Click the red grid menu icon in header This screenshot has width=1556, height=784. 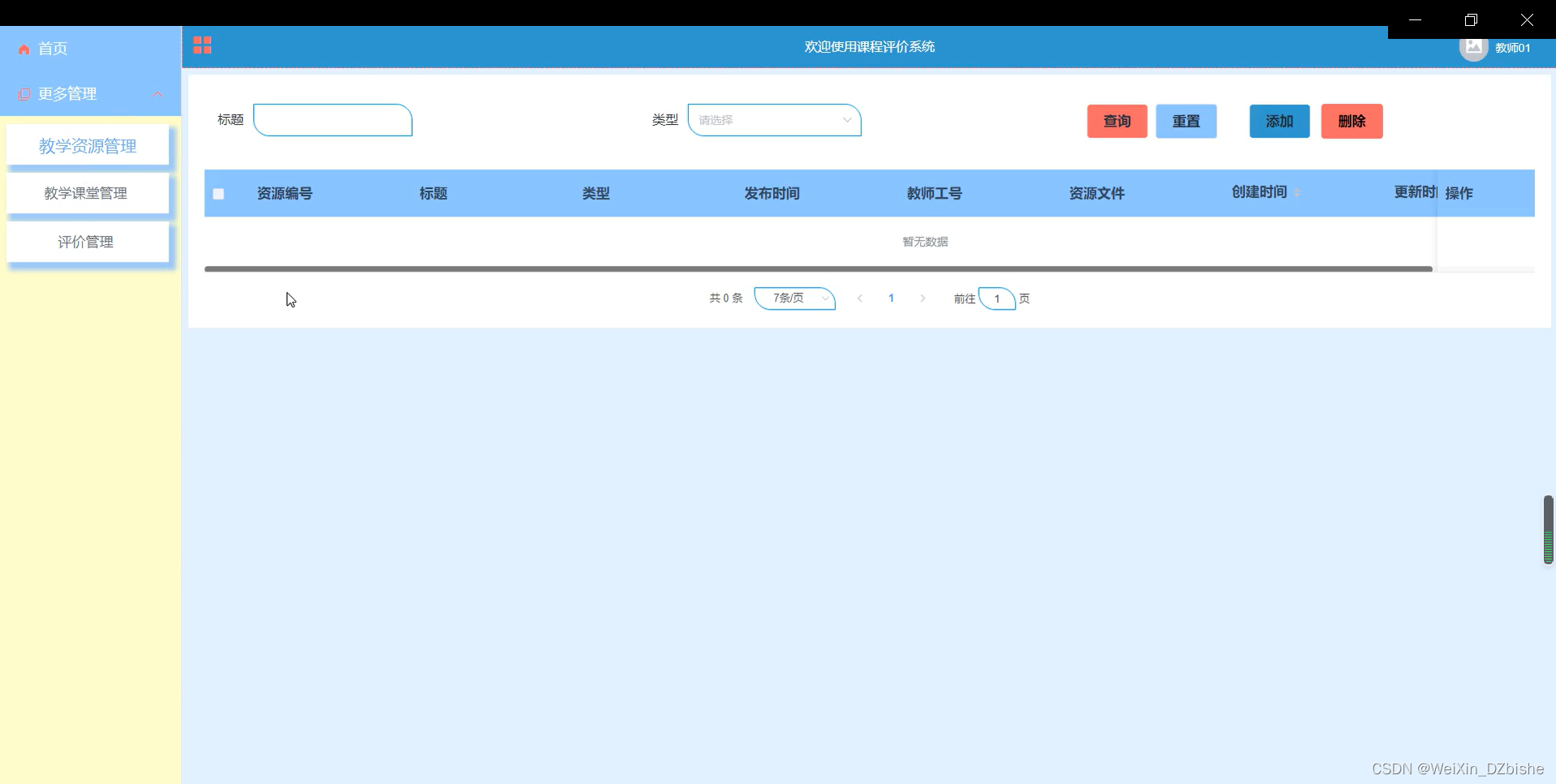click(202, 45)
